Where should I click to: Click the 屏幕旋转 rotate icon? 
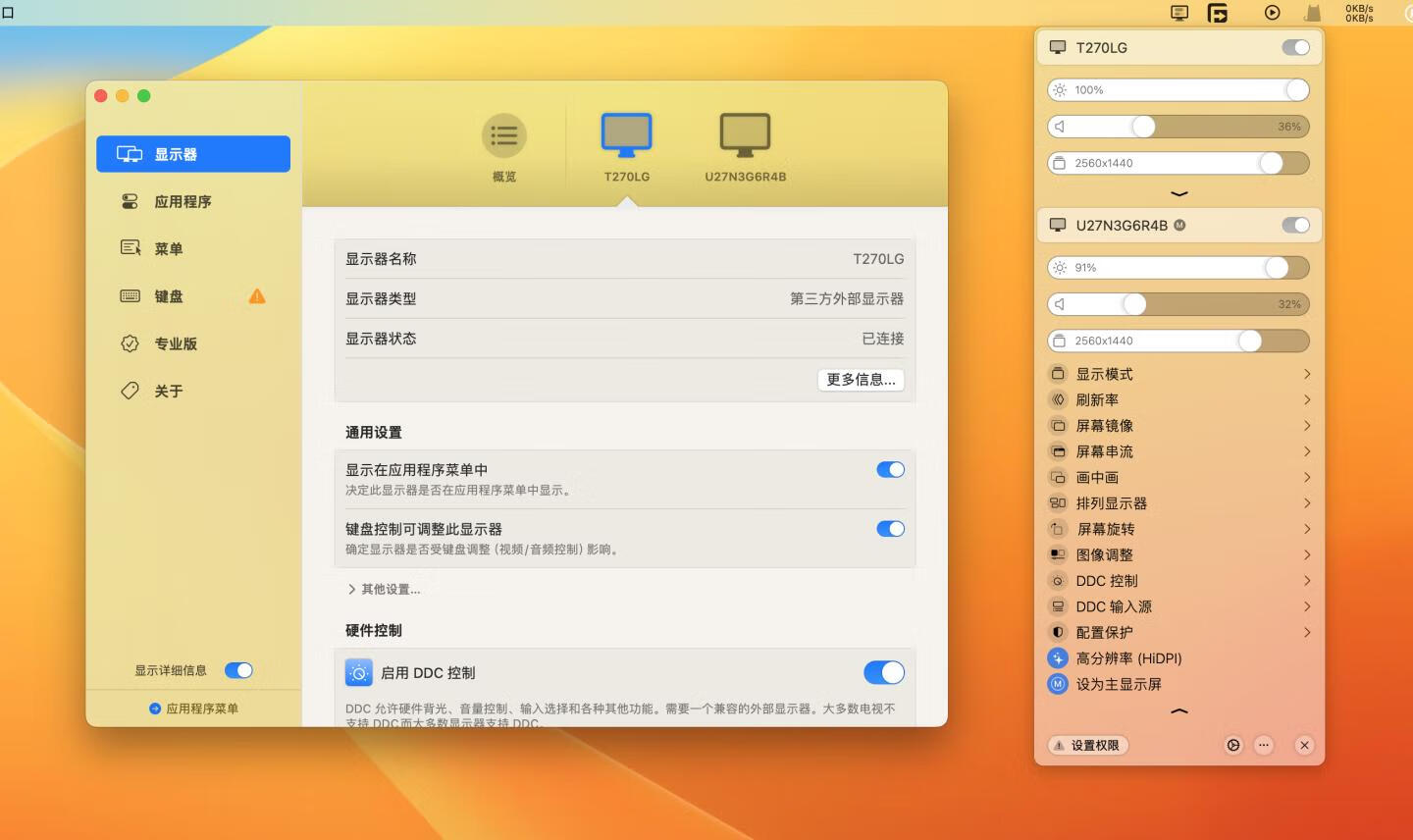(1058, 529)
